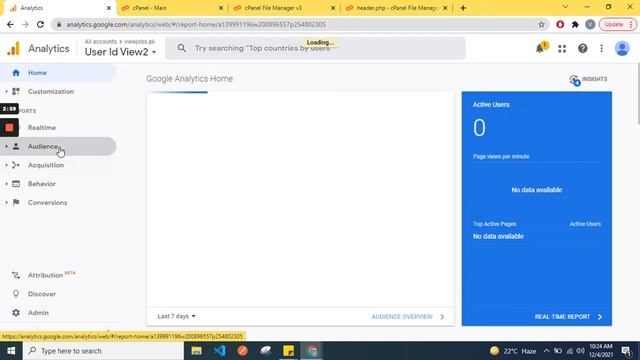Image resolution: width=640 pixels, height=360 pixels.
Task: Switch to the cPanel File Manager v3 tab
Action: click(283, 8)
